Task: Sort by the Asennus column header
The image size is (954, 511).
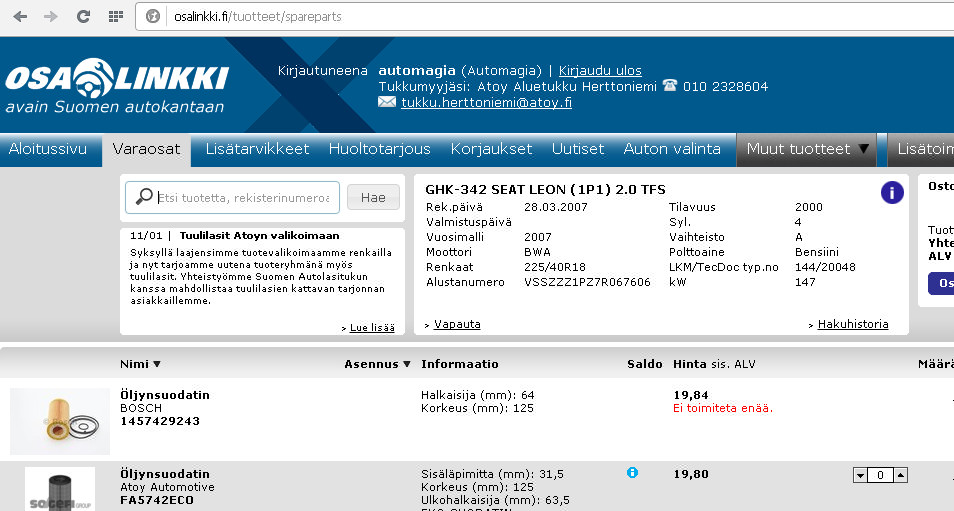Action: [377, 364]
